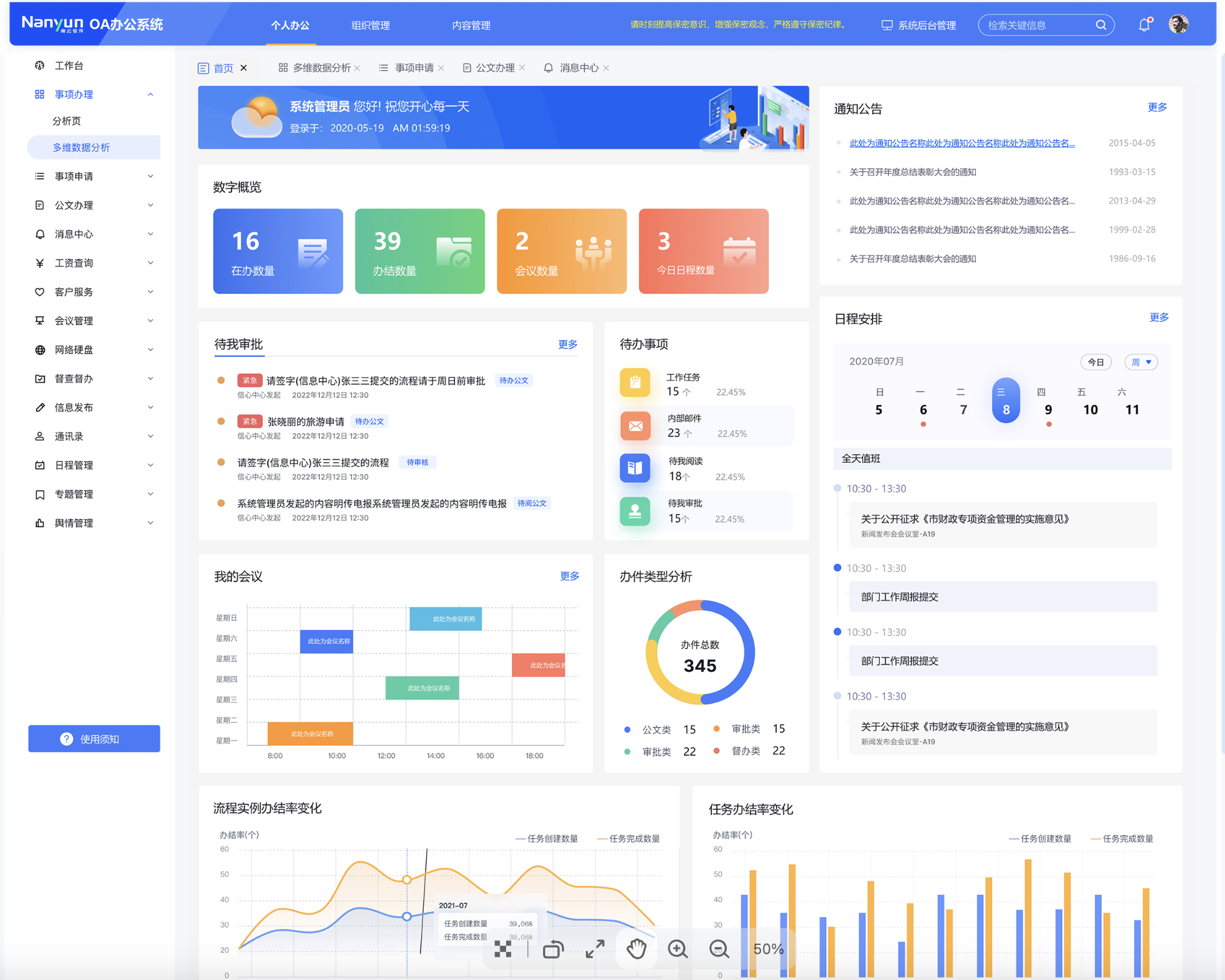The height and width of the screenshot is (980, 1225).
Task: Expand the 事项申请 sidebar menu
Action: 151,177
